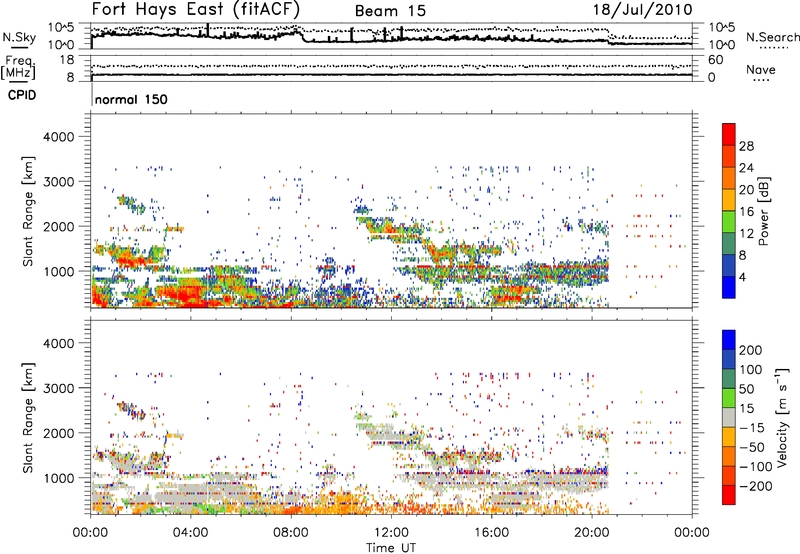This screenshot has height=554, width=800.
Task: Pick the red velocity swatch below -200
Action: (729, 495)
